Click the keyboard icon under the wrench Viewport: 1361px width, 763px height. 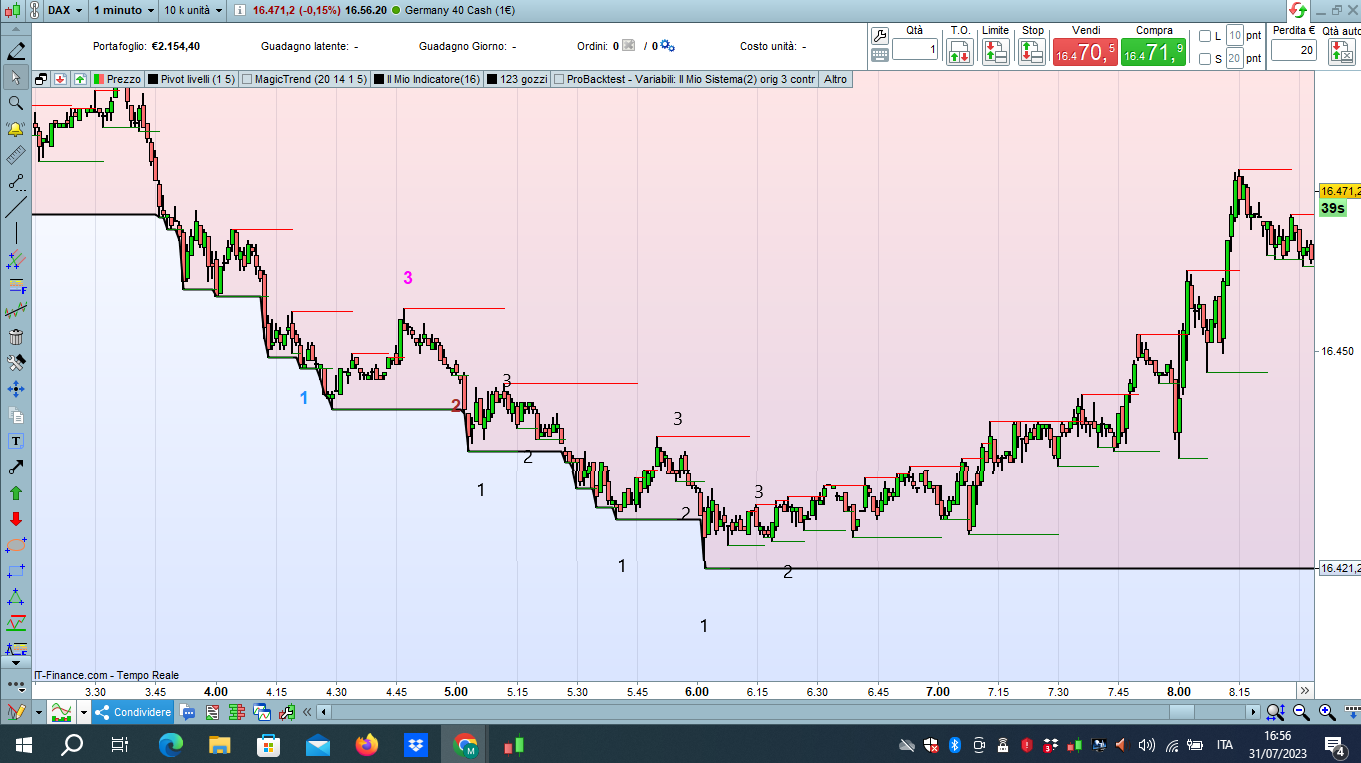[880, 55]
